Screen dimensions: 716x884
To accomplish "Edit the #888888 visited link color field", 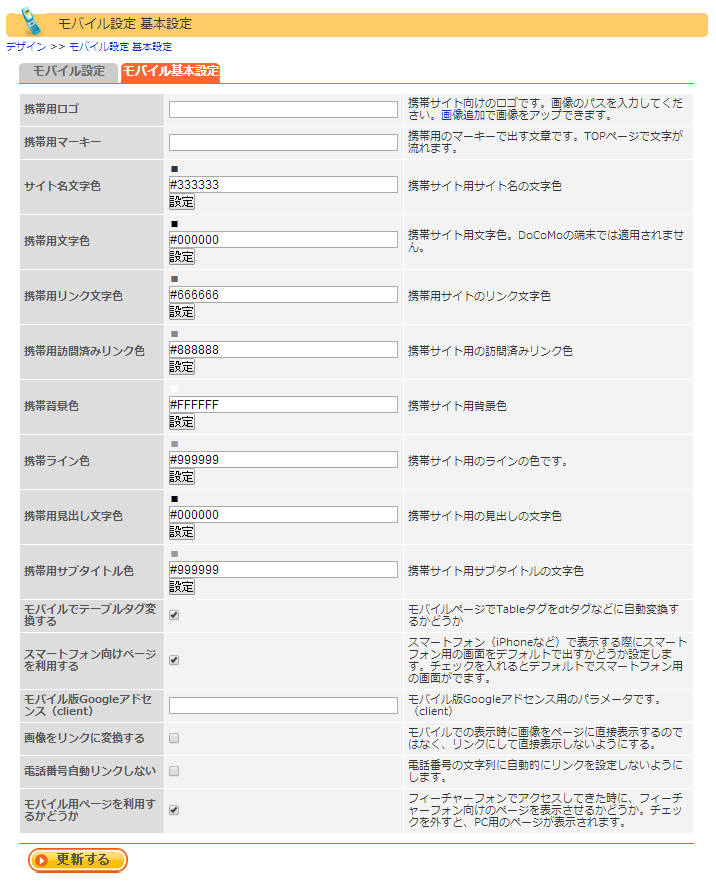I will (x=283, y=350).
